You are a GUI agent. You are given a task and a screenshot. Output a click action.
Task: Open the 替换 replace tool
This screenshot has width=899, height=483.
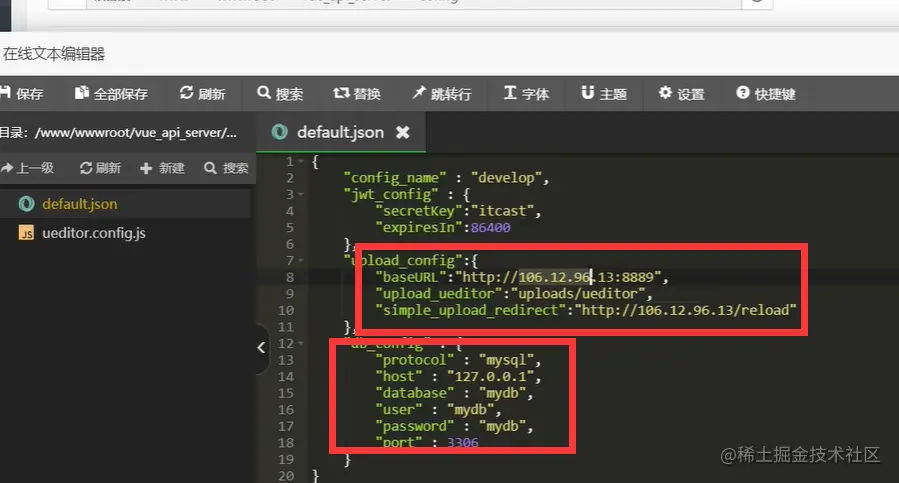point(357,94)
